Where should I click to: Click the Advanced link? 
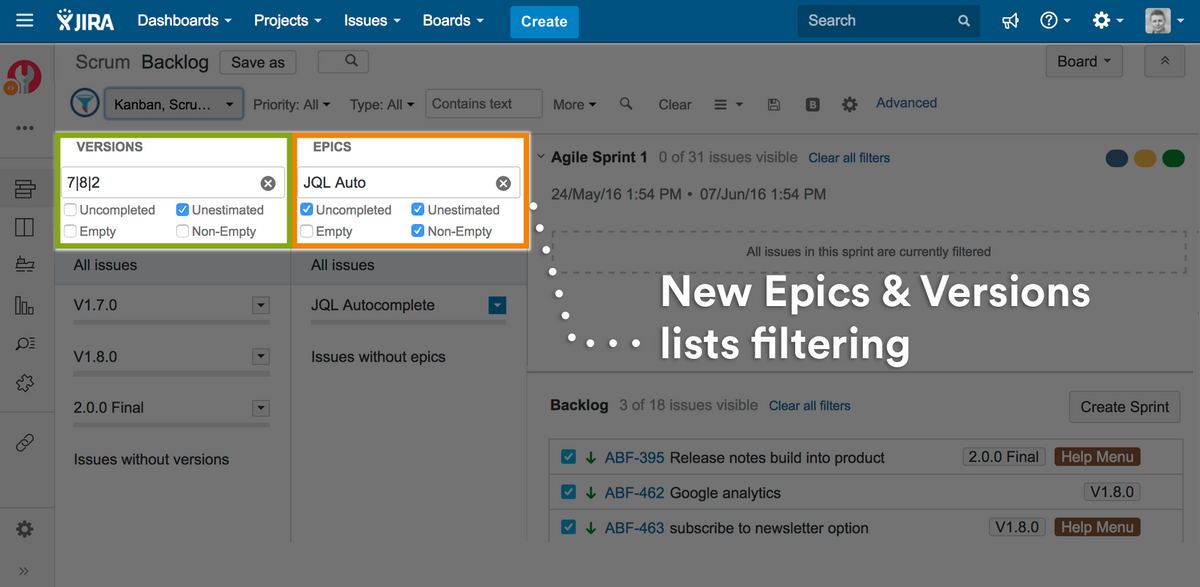[906, 103]
